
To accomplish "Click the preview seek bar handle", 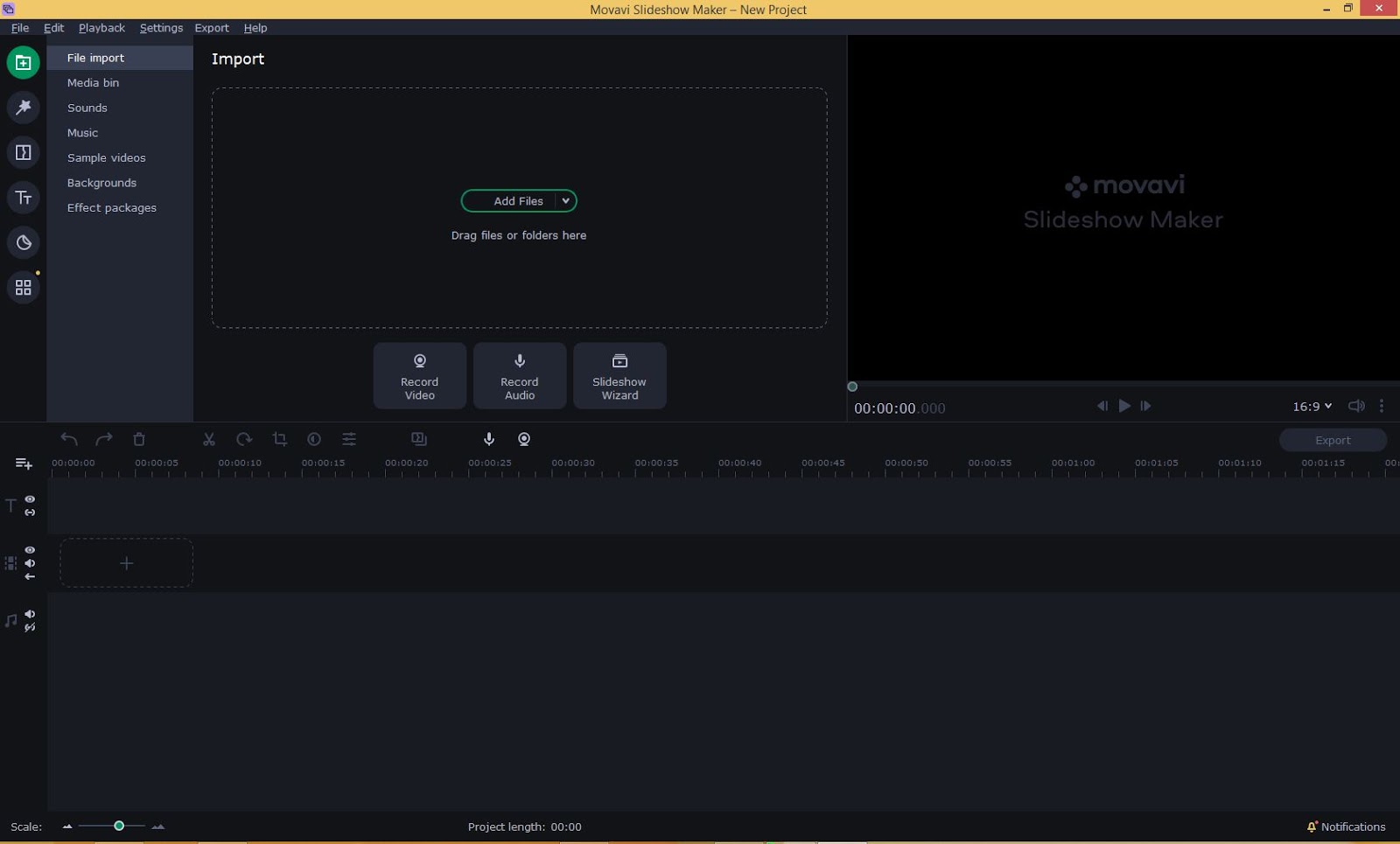I will pyautogui.click(x=852, y=387).
